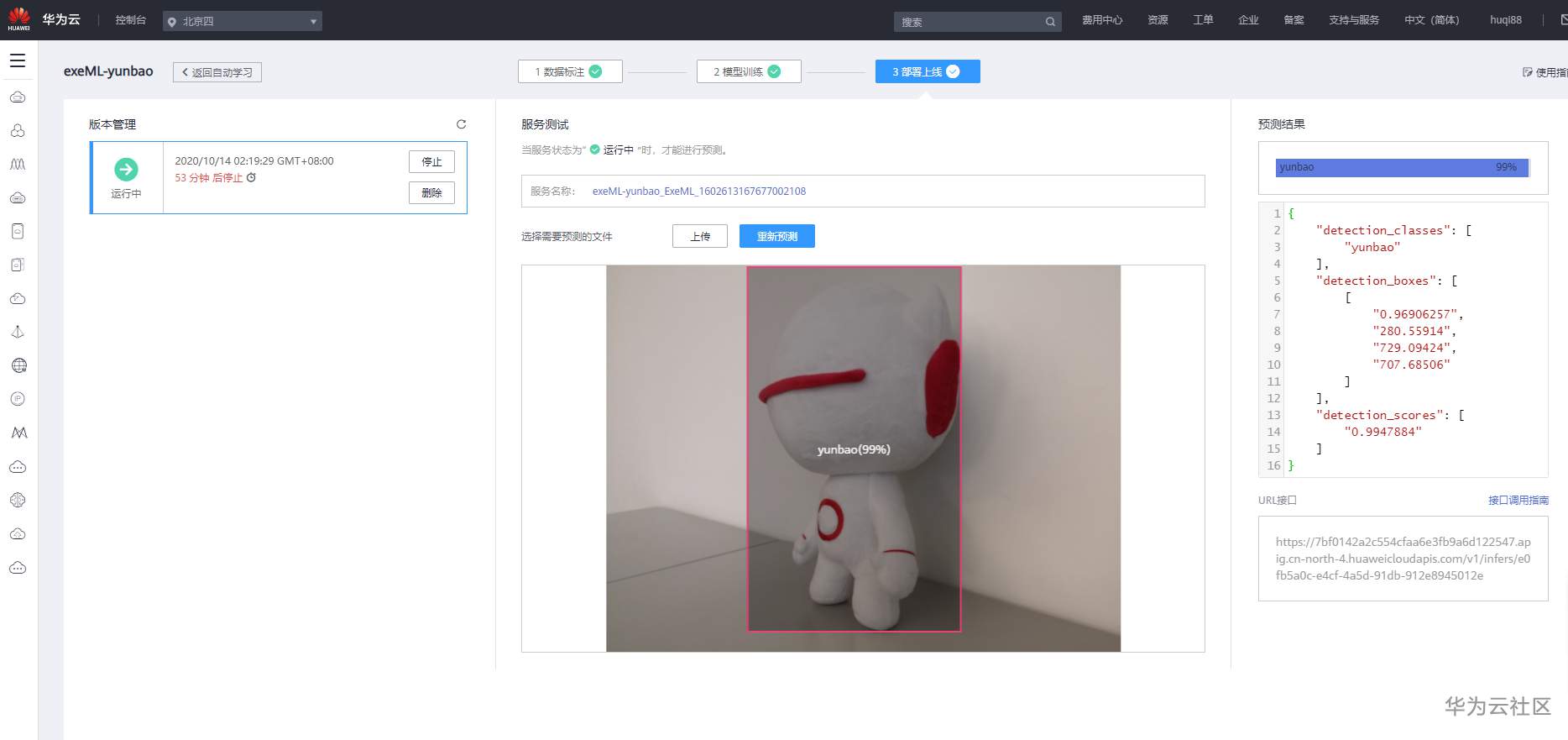Screen dimensions: 1568x740
Task: Click the "detection_scores" key in JSON
Action: [x=1380, y=415]
